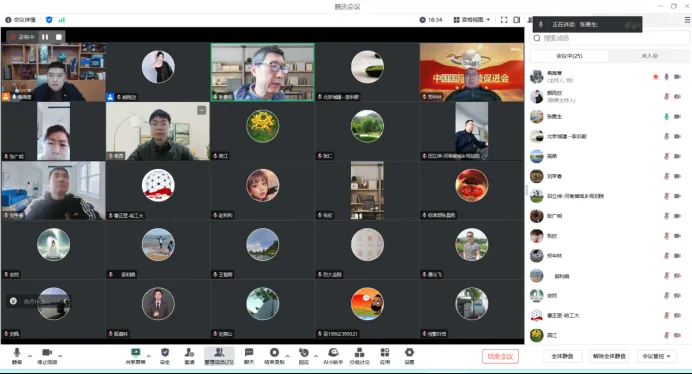Viewport: 692px width, 374px height.
Task: Expand the arrow next to mute microphone
Action: [30, 356]
